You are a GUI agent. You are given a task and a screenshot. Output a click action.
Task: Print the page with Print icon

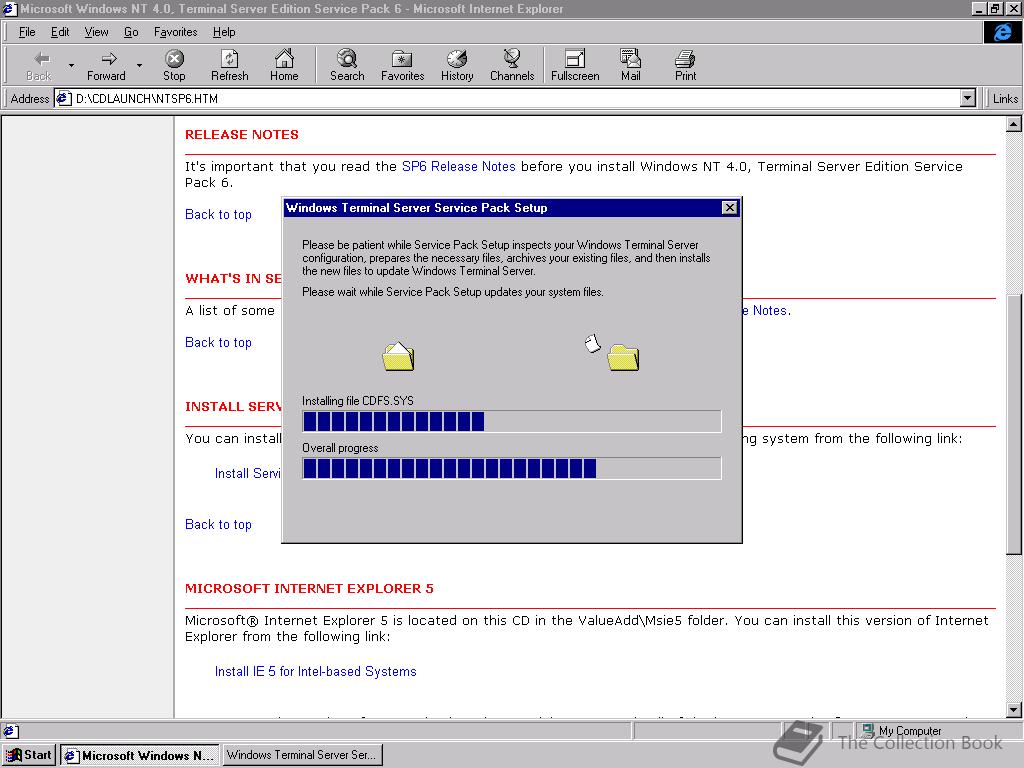click(x=685, y=59)
